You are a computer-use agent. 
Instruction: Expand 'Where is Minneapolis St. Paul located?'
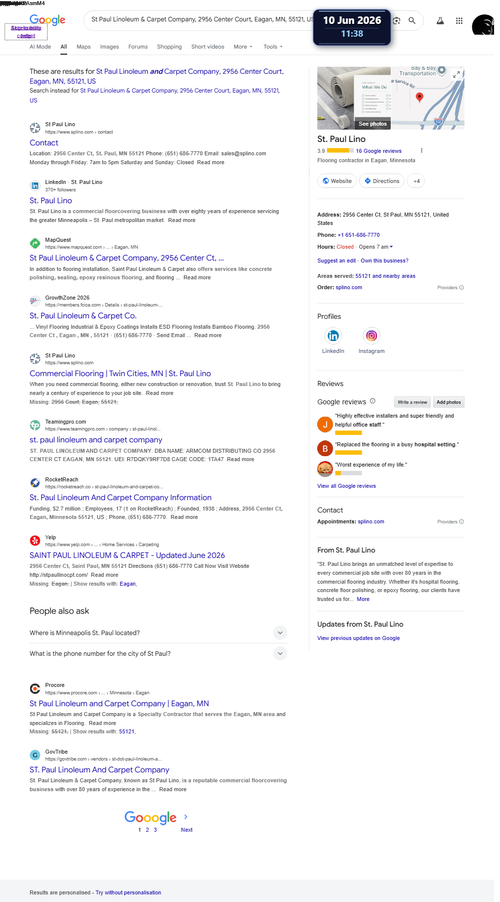158,633
